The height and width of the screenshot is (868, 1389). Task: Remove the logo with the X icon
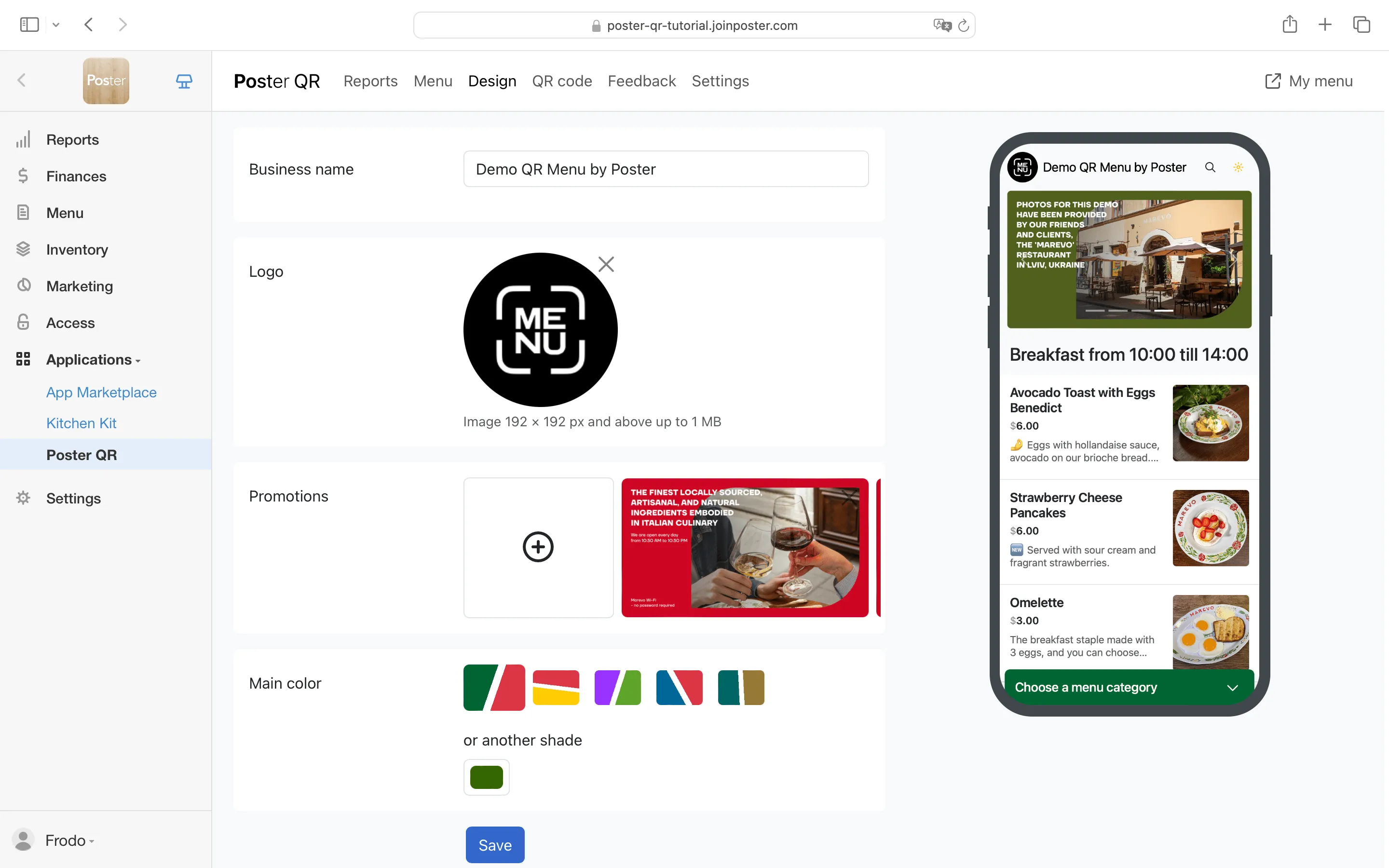tap(606, 264)
